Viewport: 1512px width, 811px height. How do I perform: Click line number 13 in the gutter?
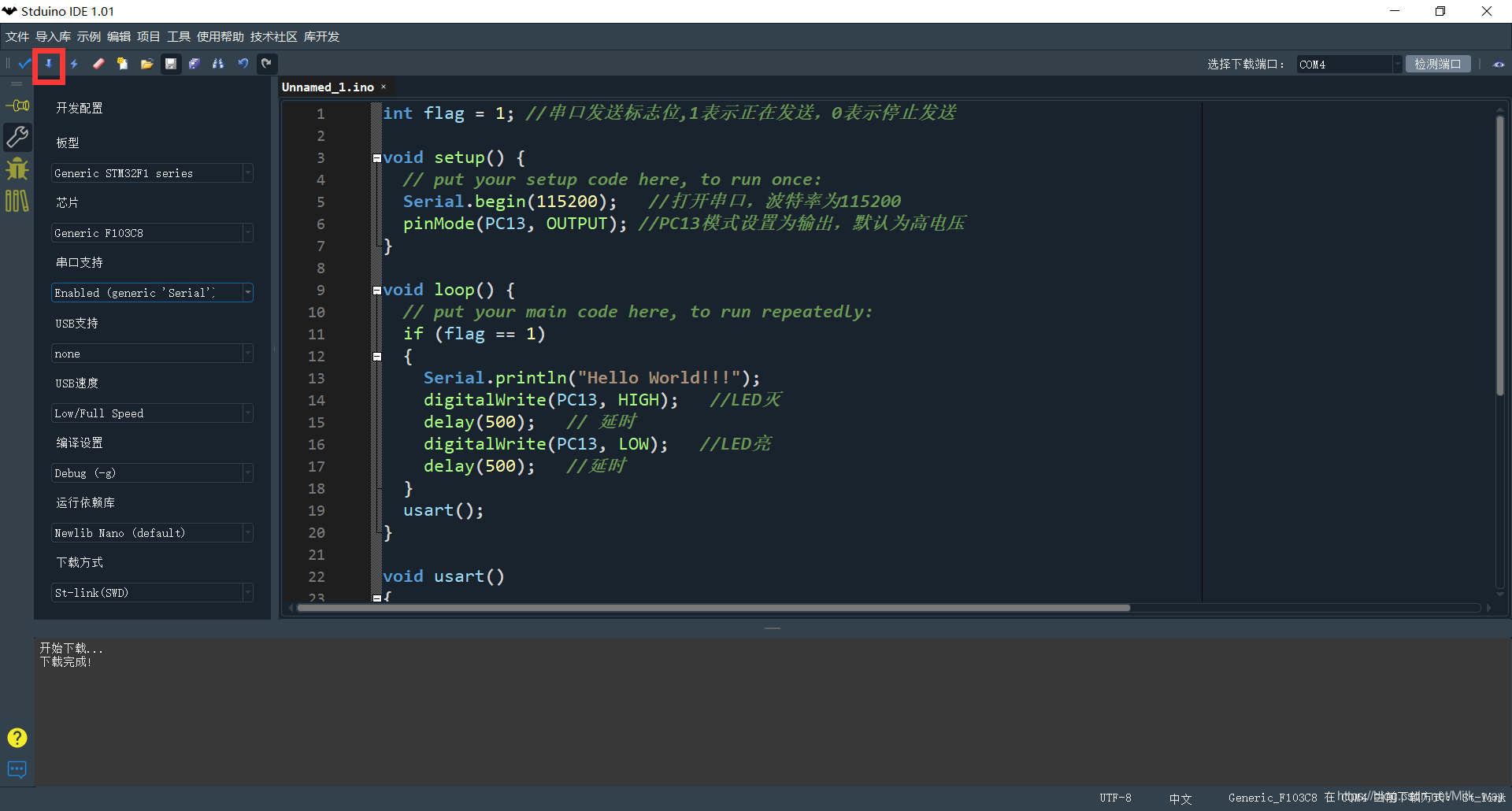point(317,379)
